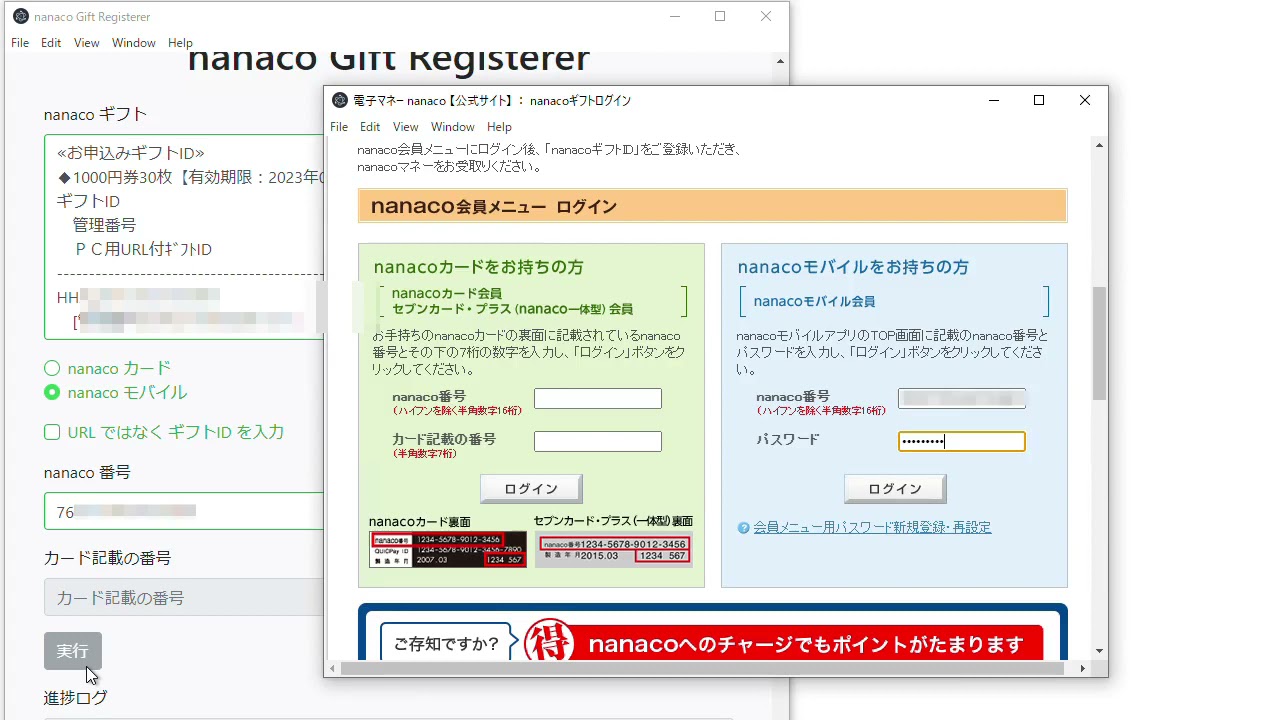The width and height of the screenshot is (1280, 720).
Task: Check URL ではなく ギフトID を入力 checkbox
Action: coord(52,432)
